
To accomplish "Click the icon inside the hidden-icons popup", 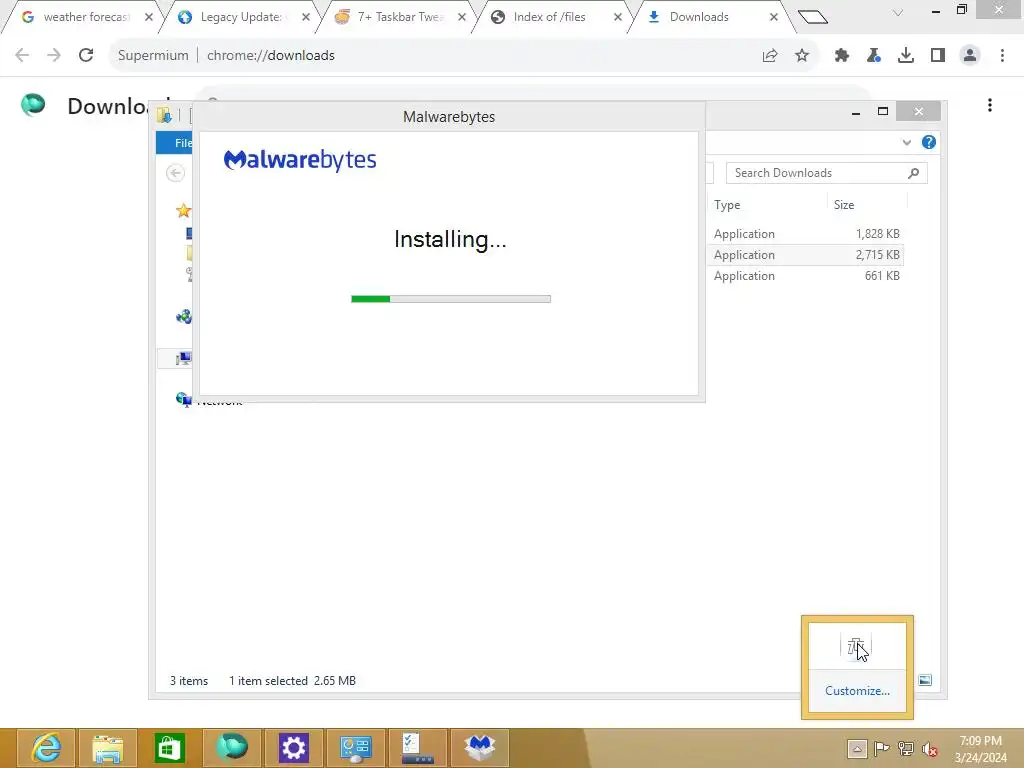I will coord(856,647).
